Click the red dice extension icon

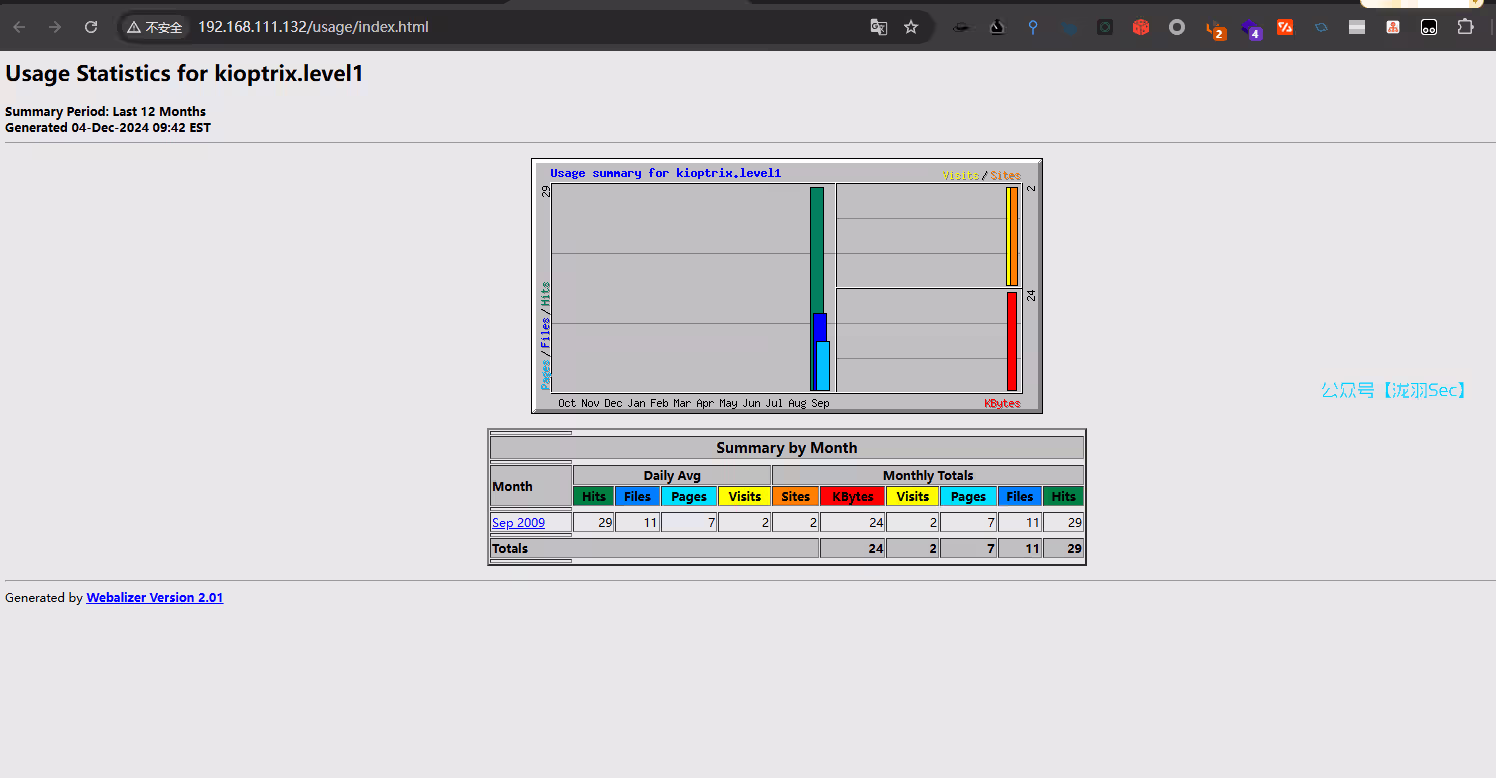(1141, 27)
